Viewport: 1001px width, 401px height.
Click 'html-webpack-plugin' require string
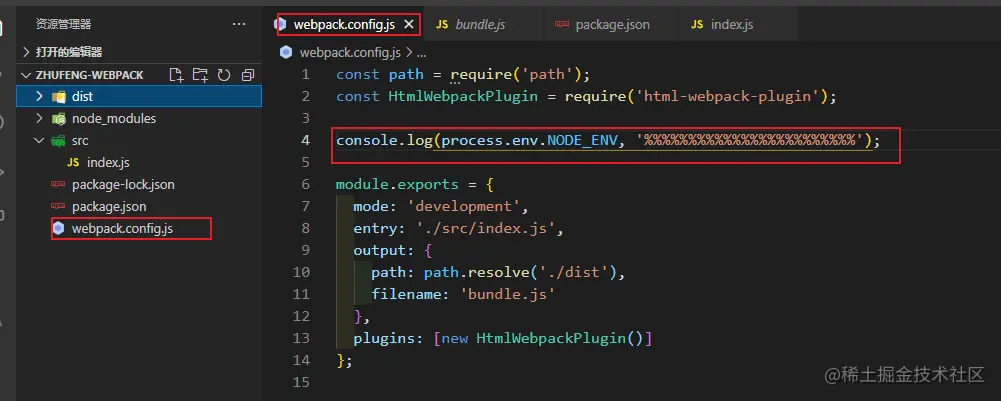[x=728, y=96]
